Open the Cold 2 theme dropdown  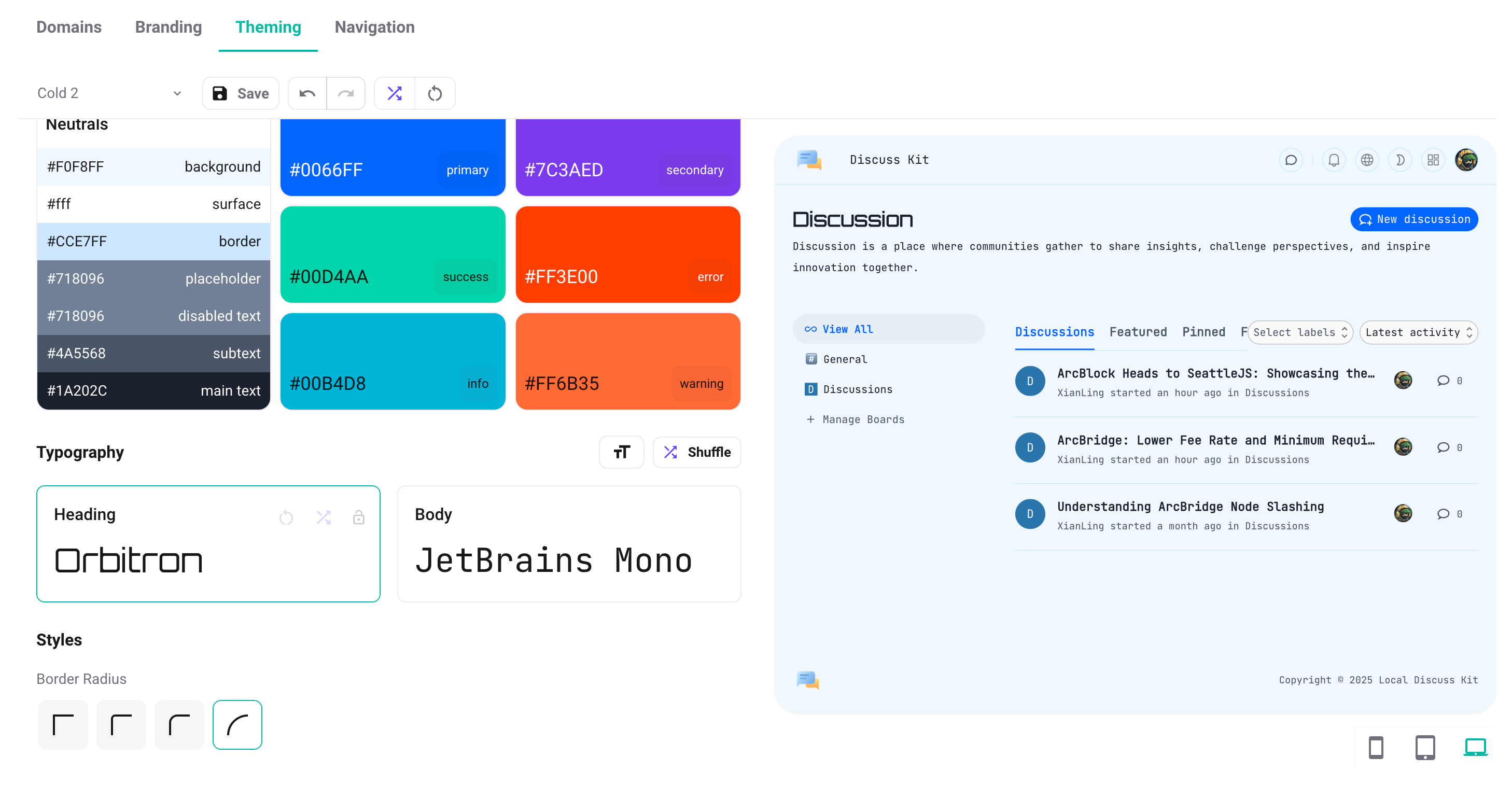point(108,93)
